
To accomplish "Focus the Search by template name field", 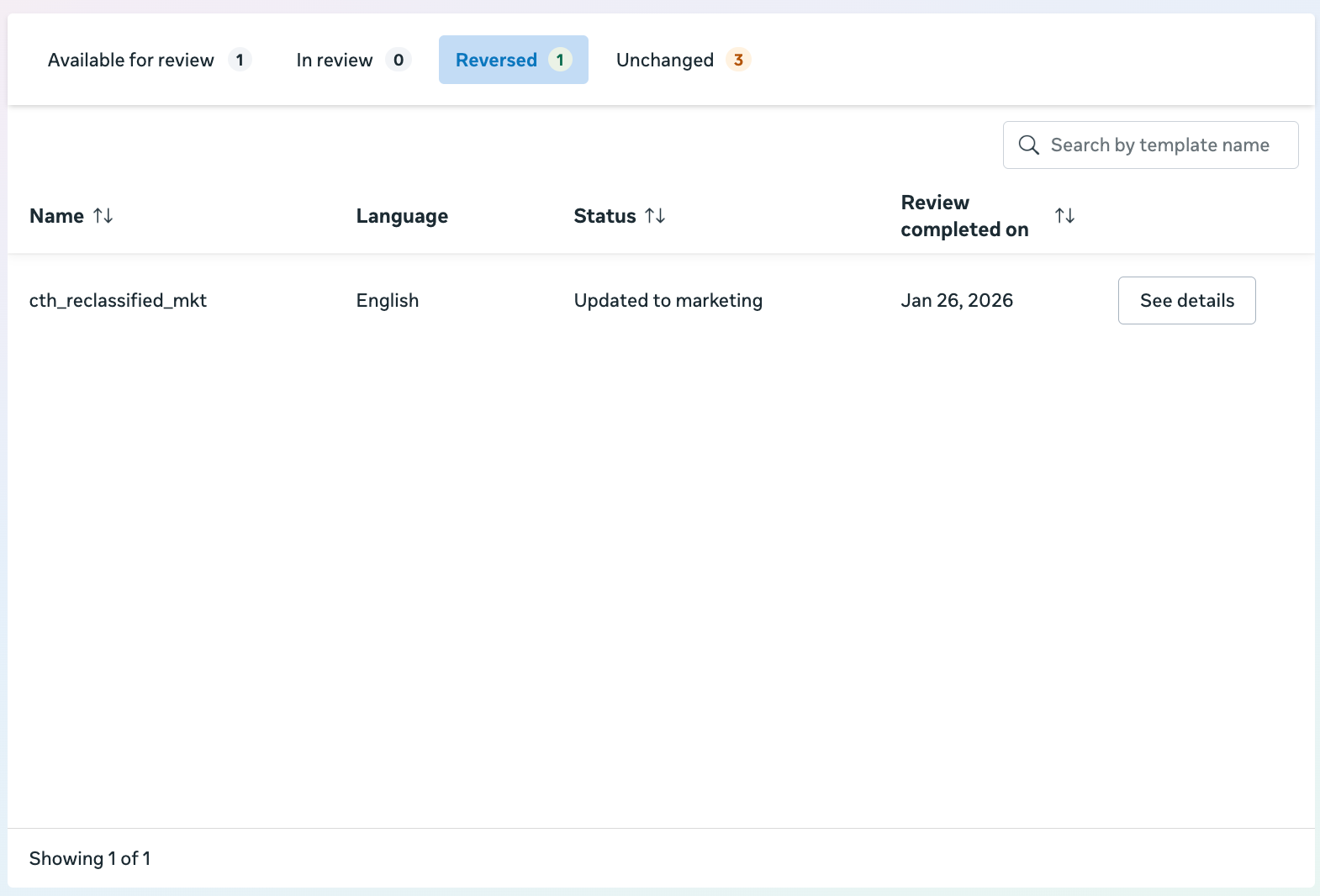I will [x=1159, y=145].
